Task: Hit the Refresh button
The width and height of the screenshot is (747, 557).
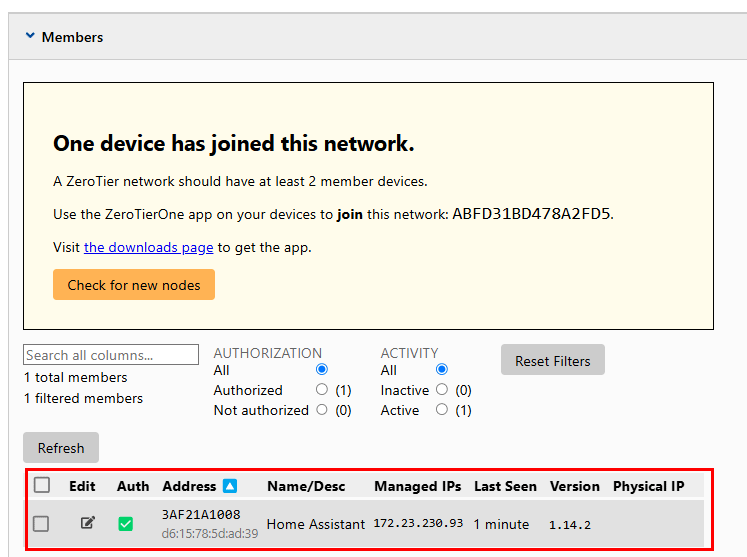Action: [x=61, y=448]
